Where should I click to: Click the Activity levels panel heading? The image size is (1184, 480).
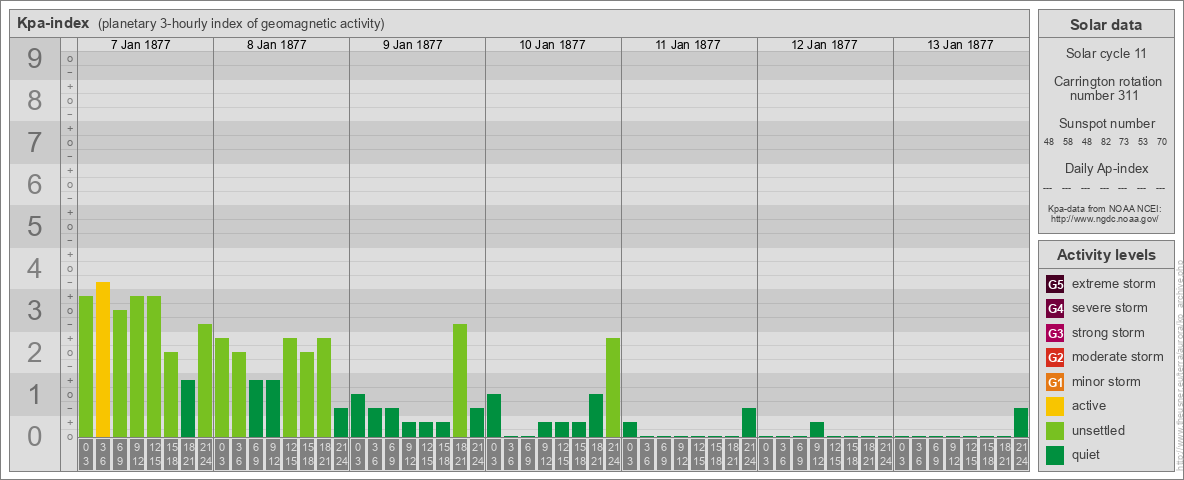click(x=1106, y=255)
